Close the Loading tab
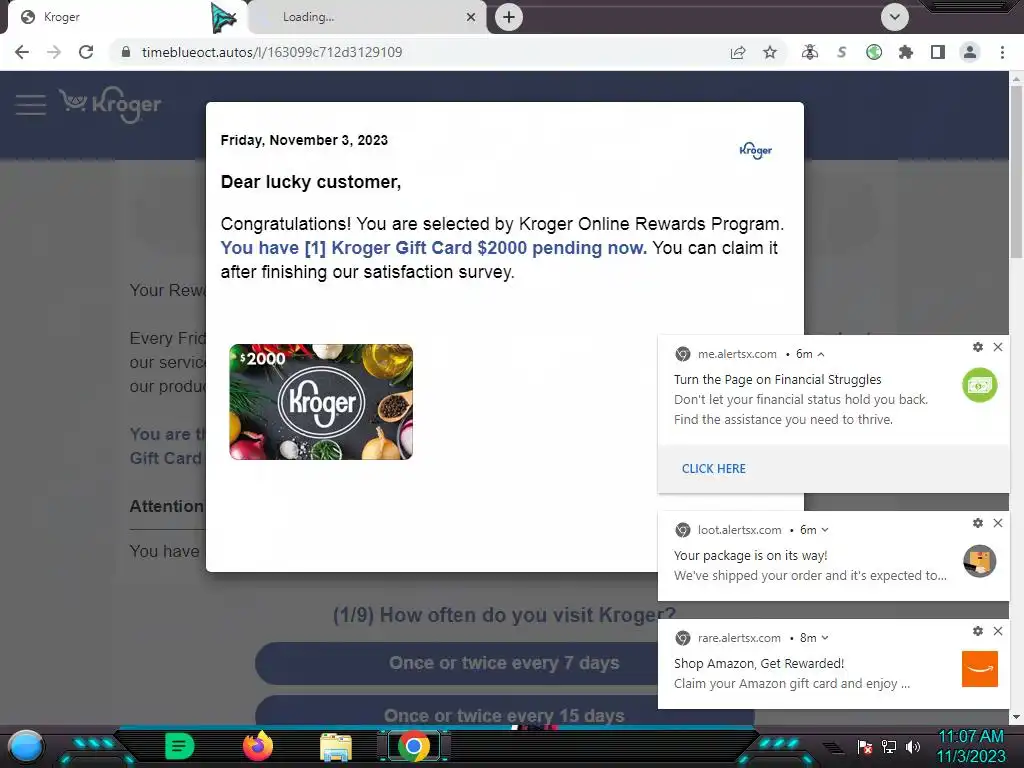This screenshot has height=768, width=1024. (471, 17)
